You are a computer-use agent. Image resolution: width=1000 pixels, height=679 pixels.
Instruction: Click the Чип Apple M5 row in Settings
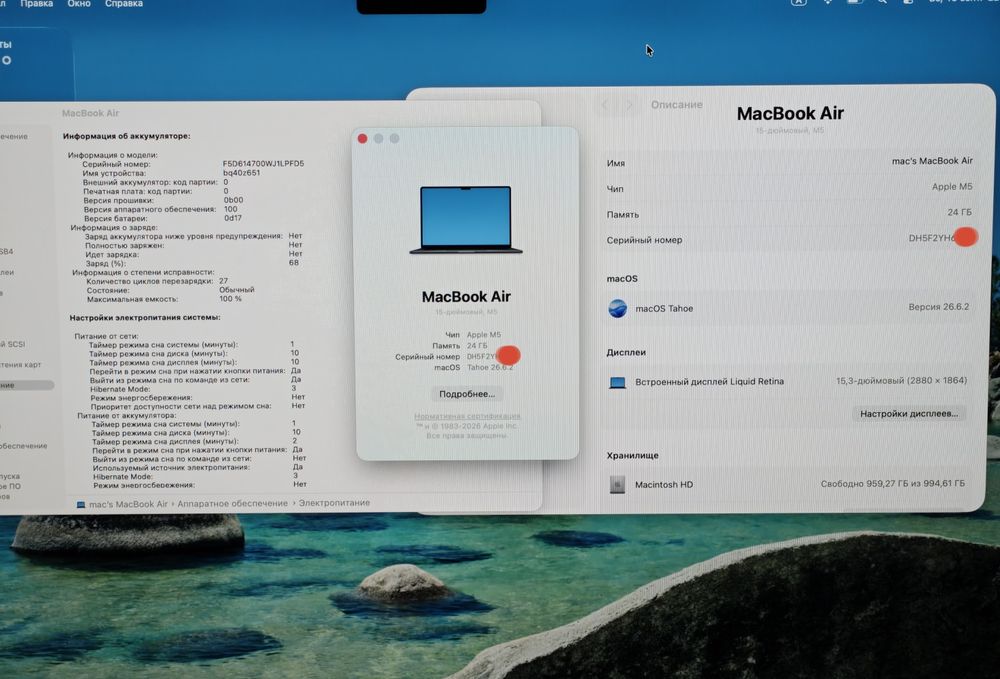click(790, 187)
